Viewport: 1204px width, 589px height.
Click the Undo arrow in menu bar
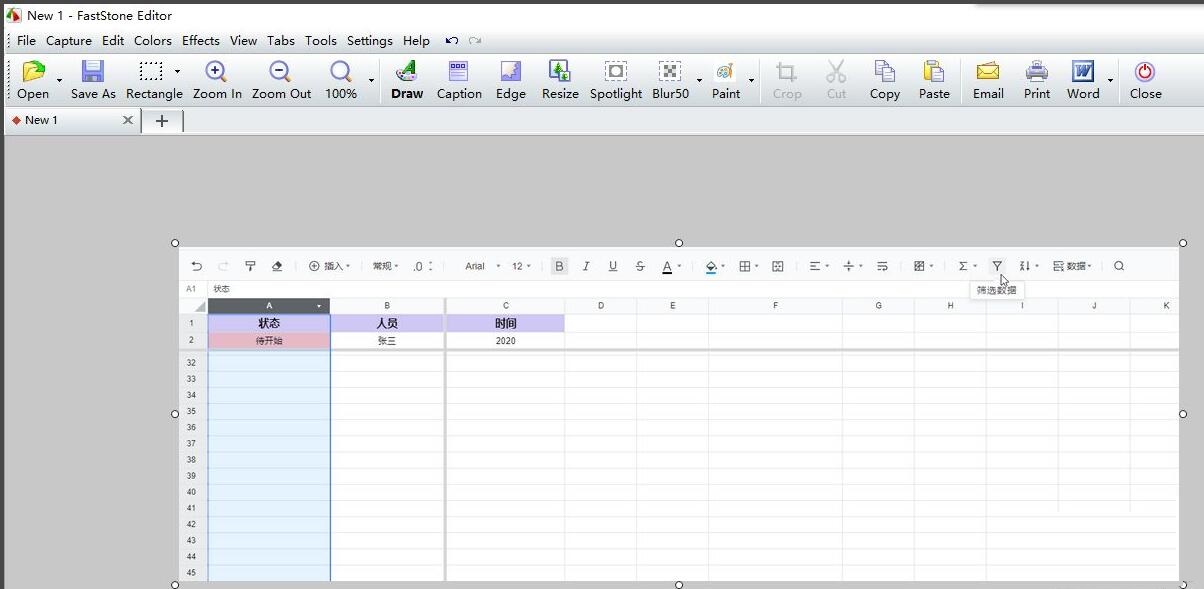[x=452, y=41]
